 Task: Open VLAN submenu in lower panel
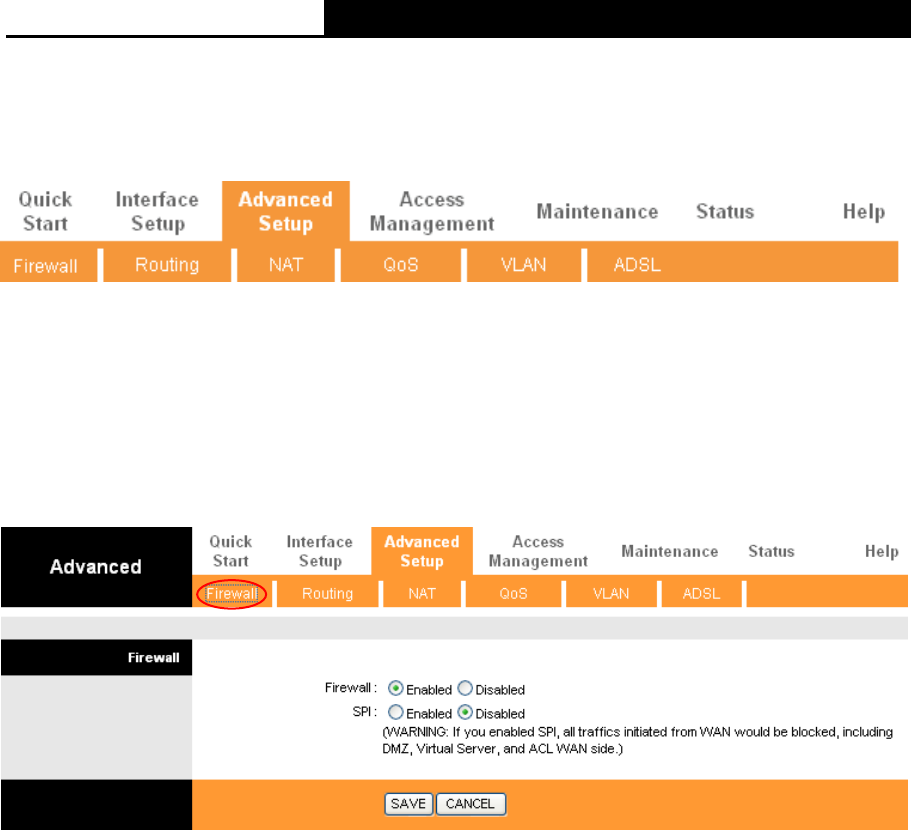(611, 594)
